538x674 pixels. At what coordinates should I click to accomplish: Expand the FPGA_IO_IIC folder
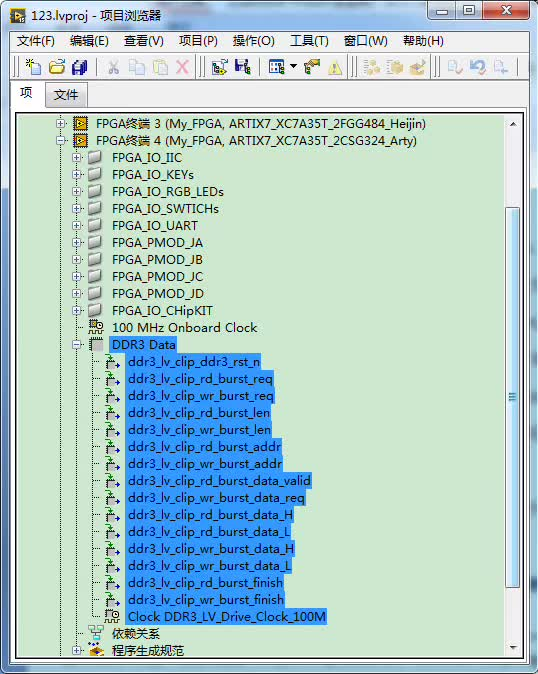pos(77,157)
